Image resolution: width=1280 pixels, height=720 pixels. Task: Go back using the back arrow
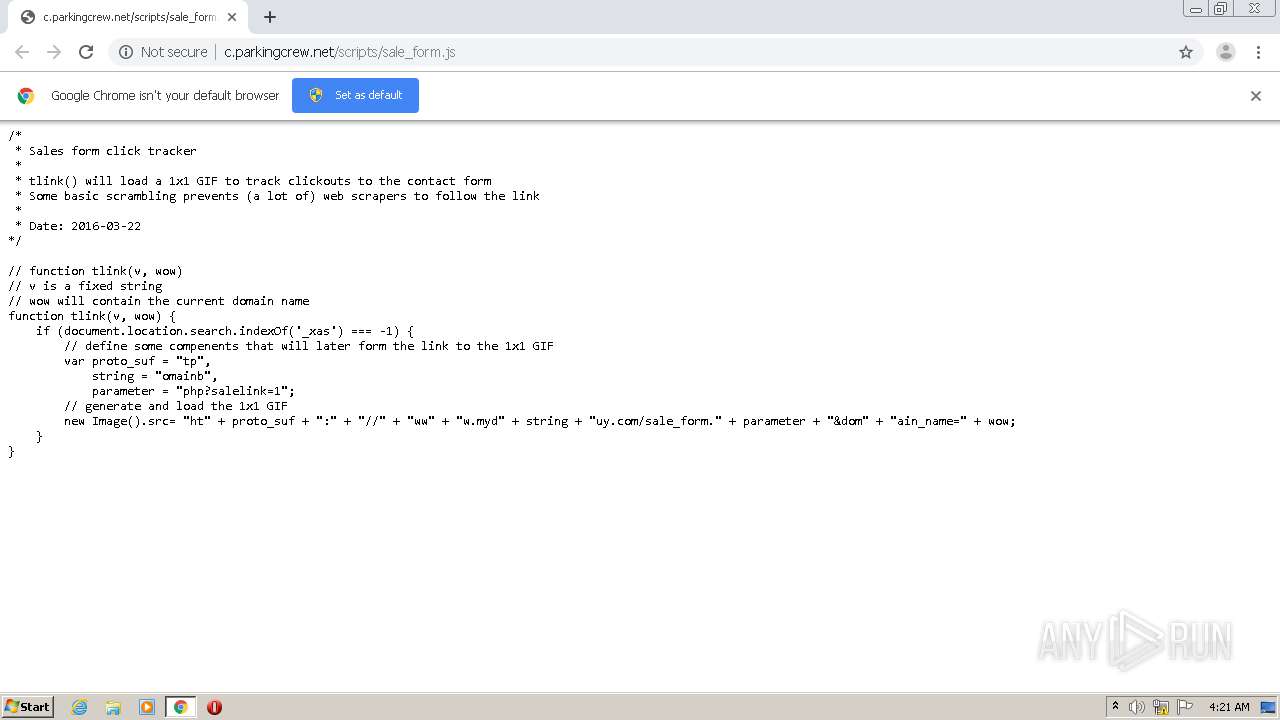[x=22, y=52]
